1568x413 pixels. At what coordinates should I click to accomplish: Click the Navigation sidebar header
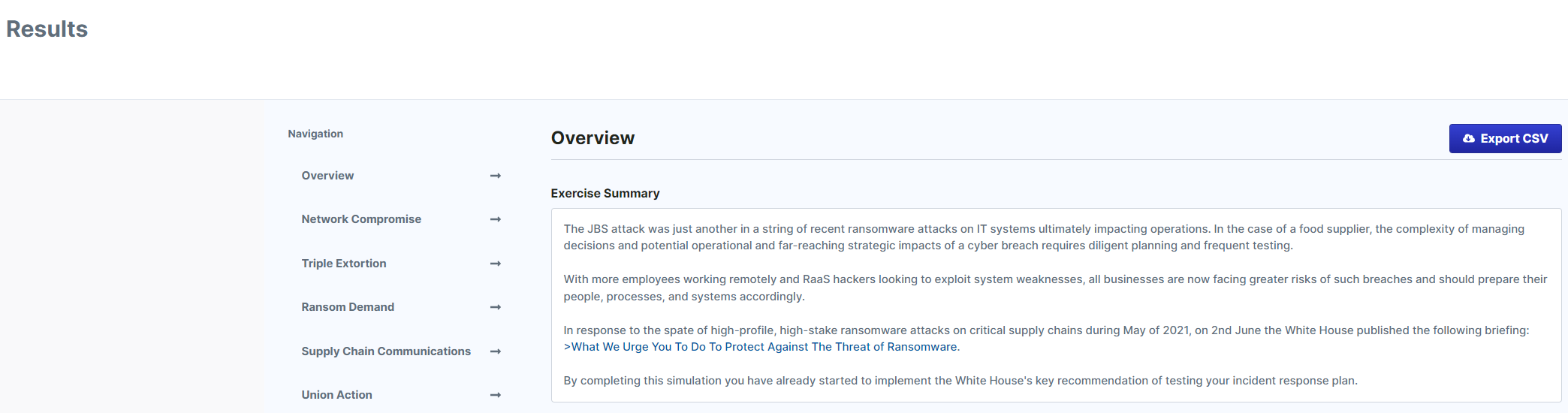point(315,134)
